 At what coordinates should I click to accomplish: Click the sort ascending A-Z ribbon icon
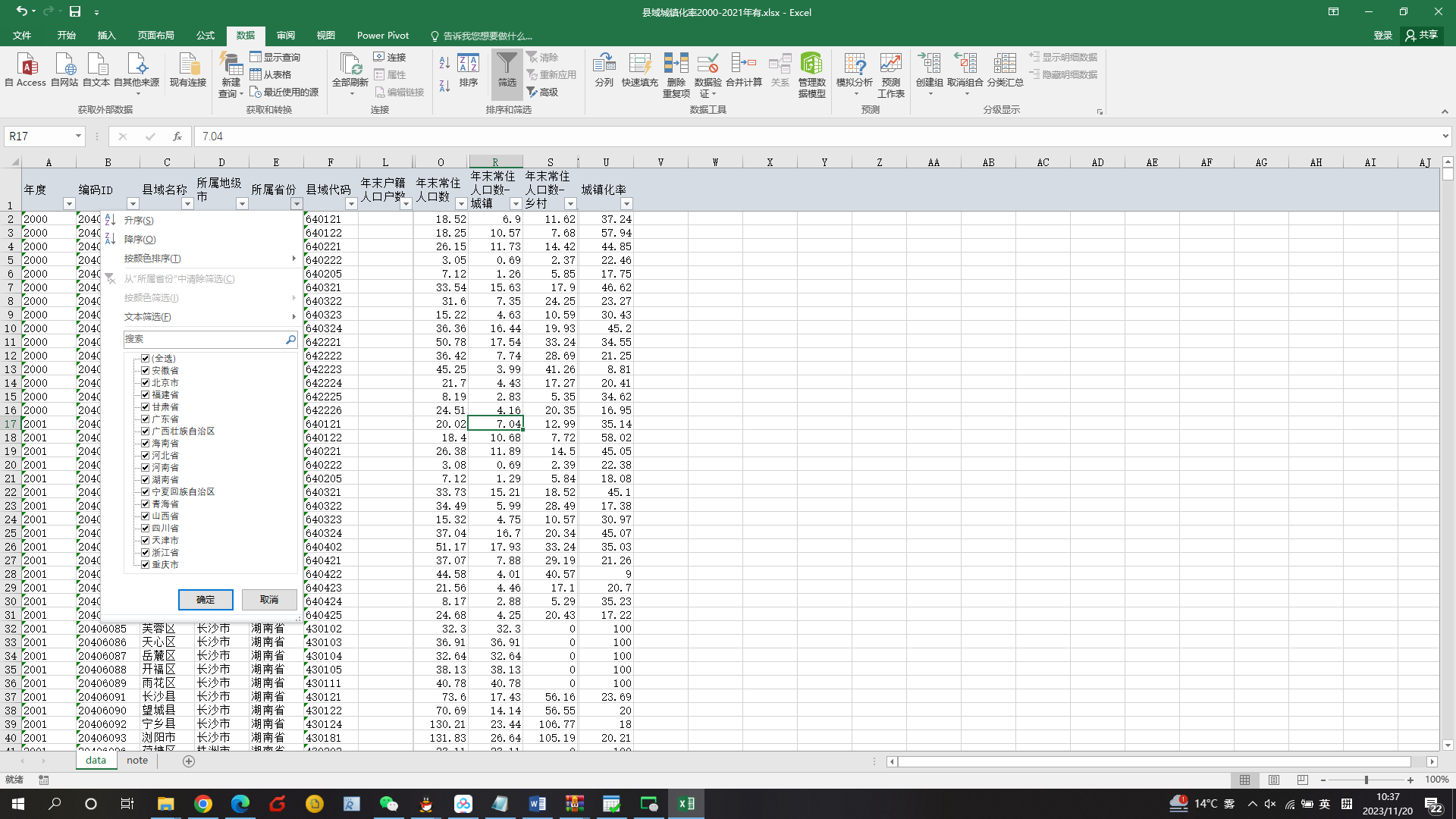click(x=444, y=63)
